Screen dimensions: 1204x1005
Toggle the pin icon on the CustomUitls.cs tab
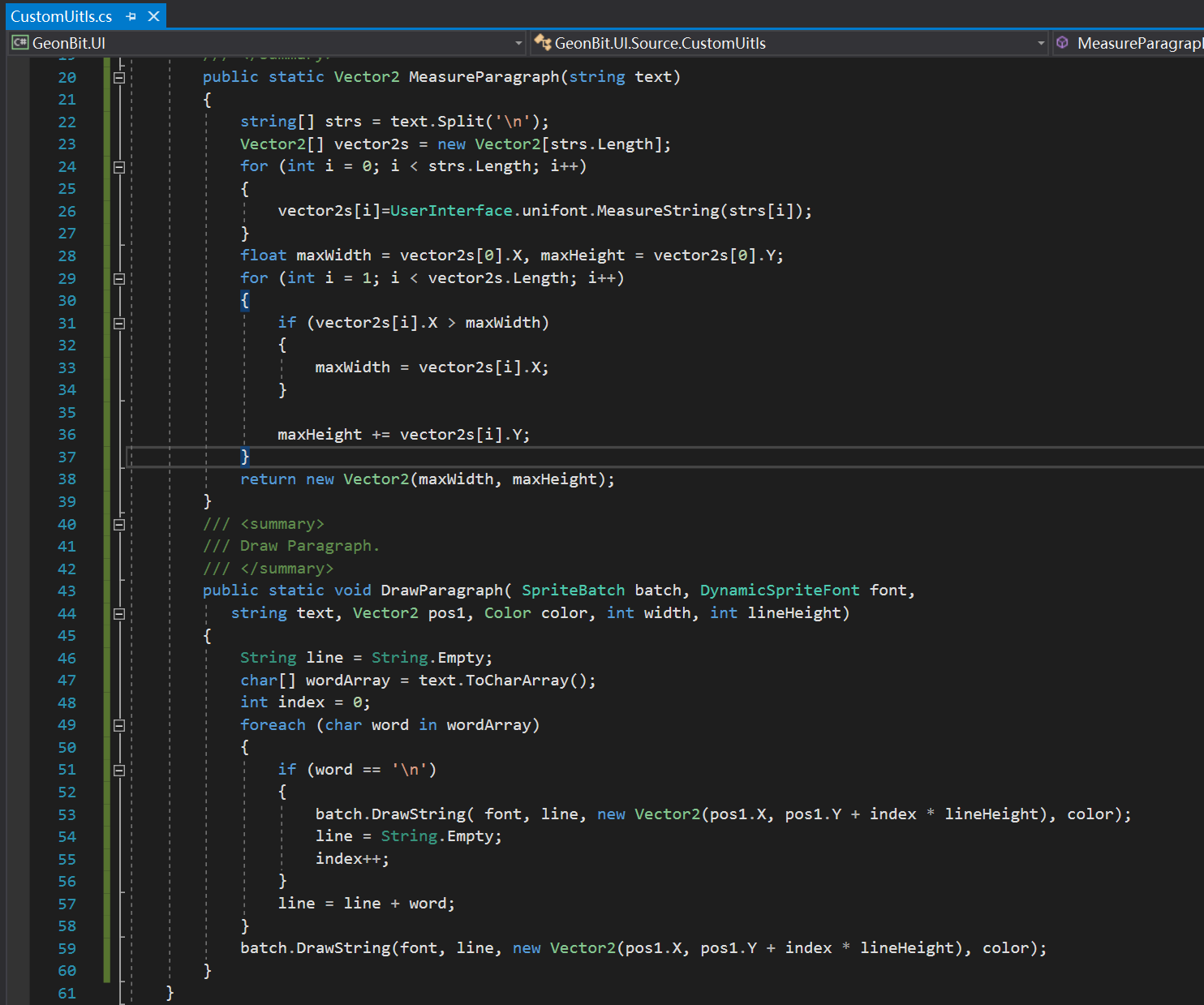(x=131, y=15)
